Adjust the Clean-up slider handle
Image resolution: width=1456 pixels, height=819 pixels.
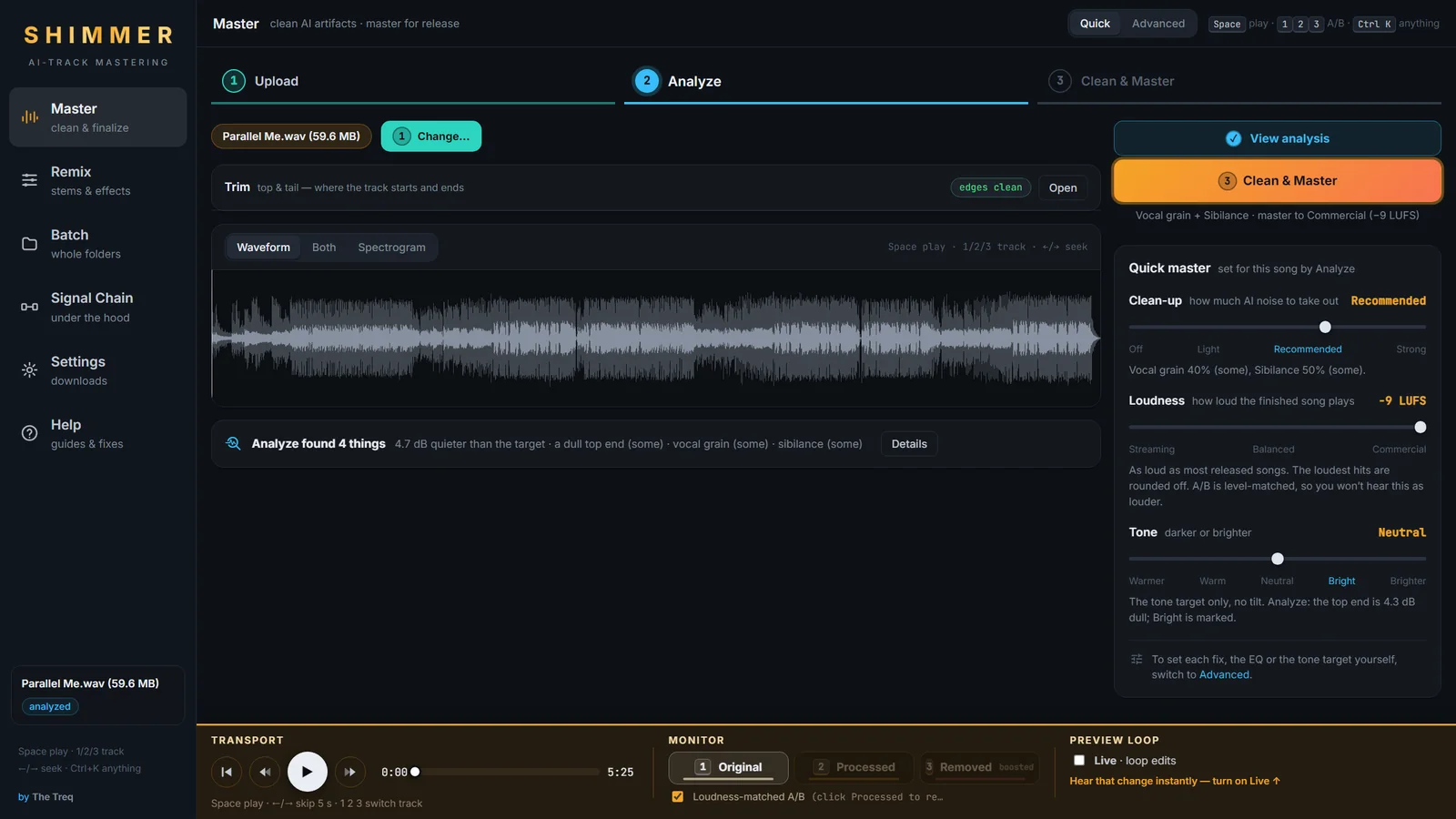point(1325,327)
